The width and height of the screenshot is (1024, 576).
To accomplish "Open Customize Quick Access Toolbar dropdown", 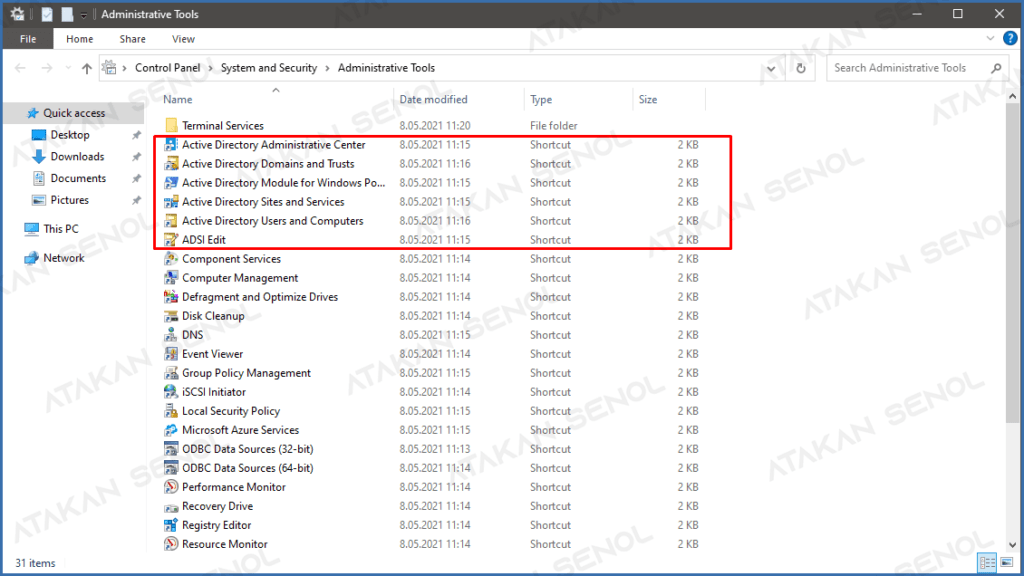I will pyautogui.click(x=84, y=15).
